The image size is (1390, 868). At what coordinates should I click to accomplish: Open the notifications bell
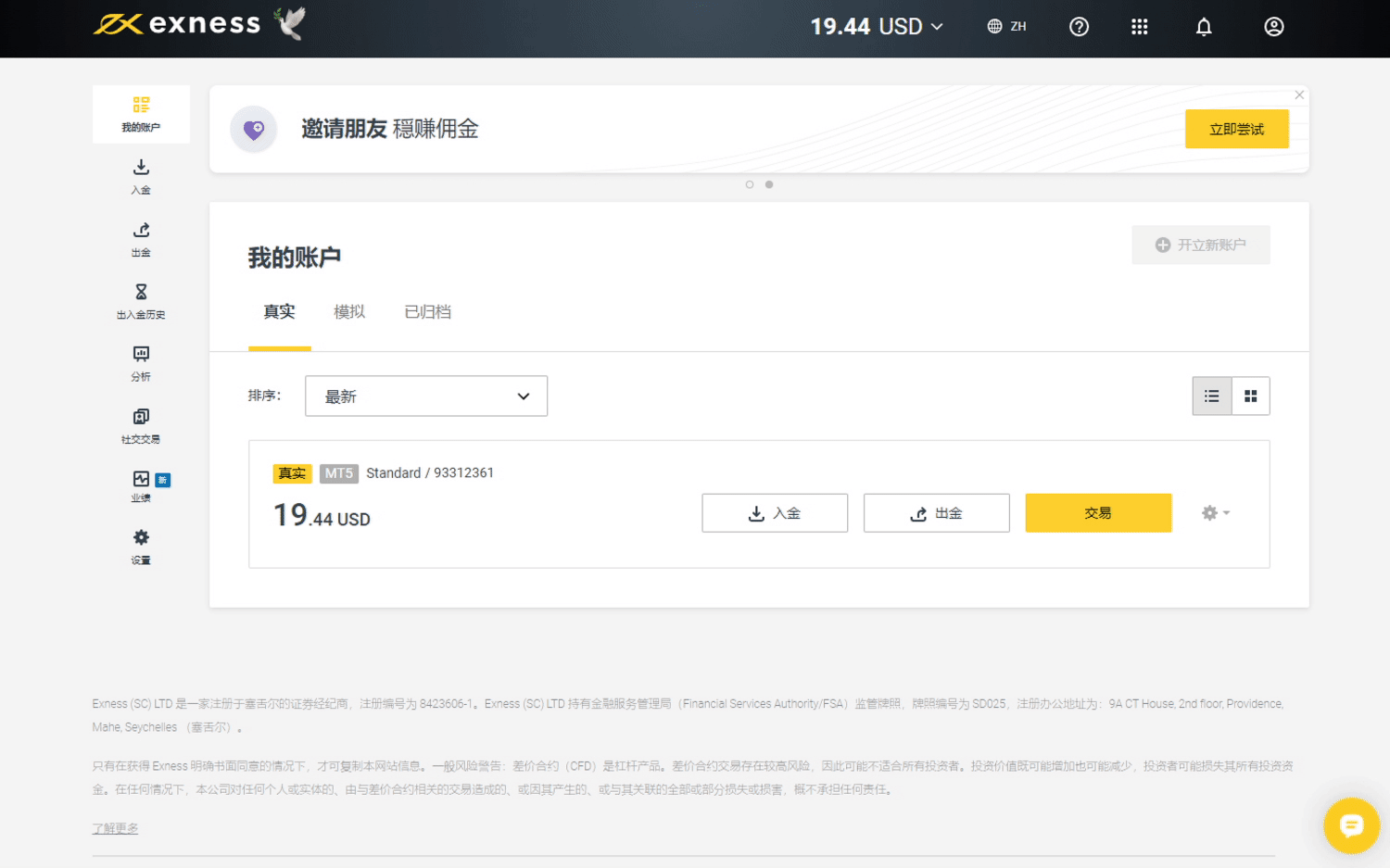tap(1204, 27)
